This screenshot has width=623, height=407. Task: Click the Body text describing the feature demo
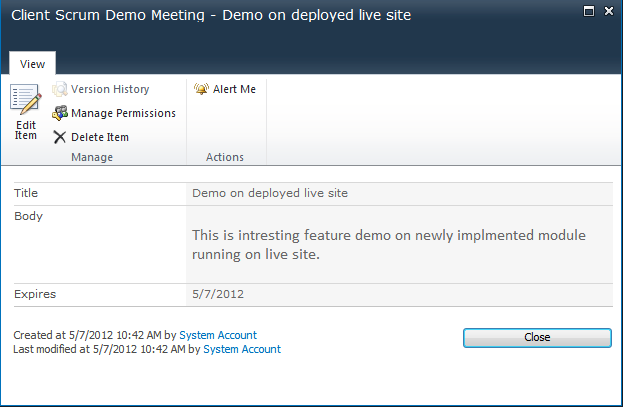[x=388, y=245]
